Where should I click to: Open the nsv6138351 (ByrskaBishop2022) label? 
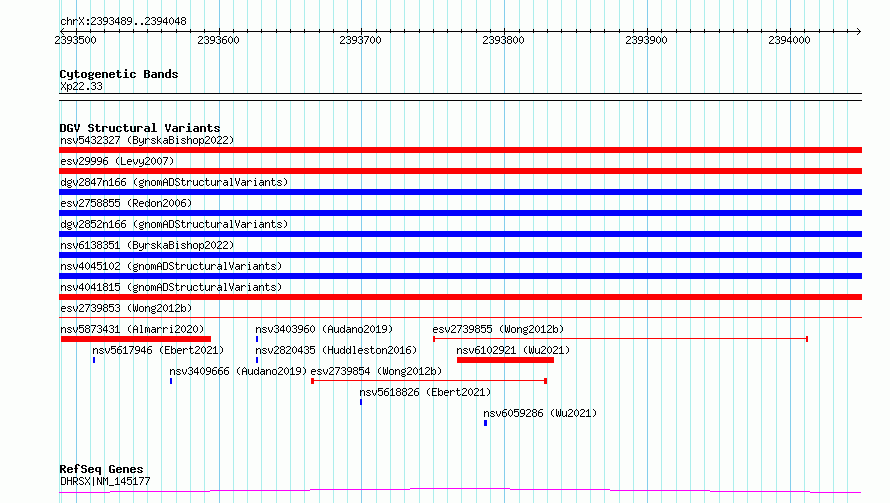point(147,245)
